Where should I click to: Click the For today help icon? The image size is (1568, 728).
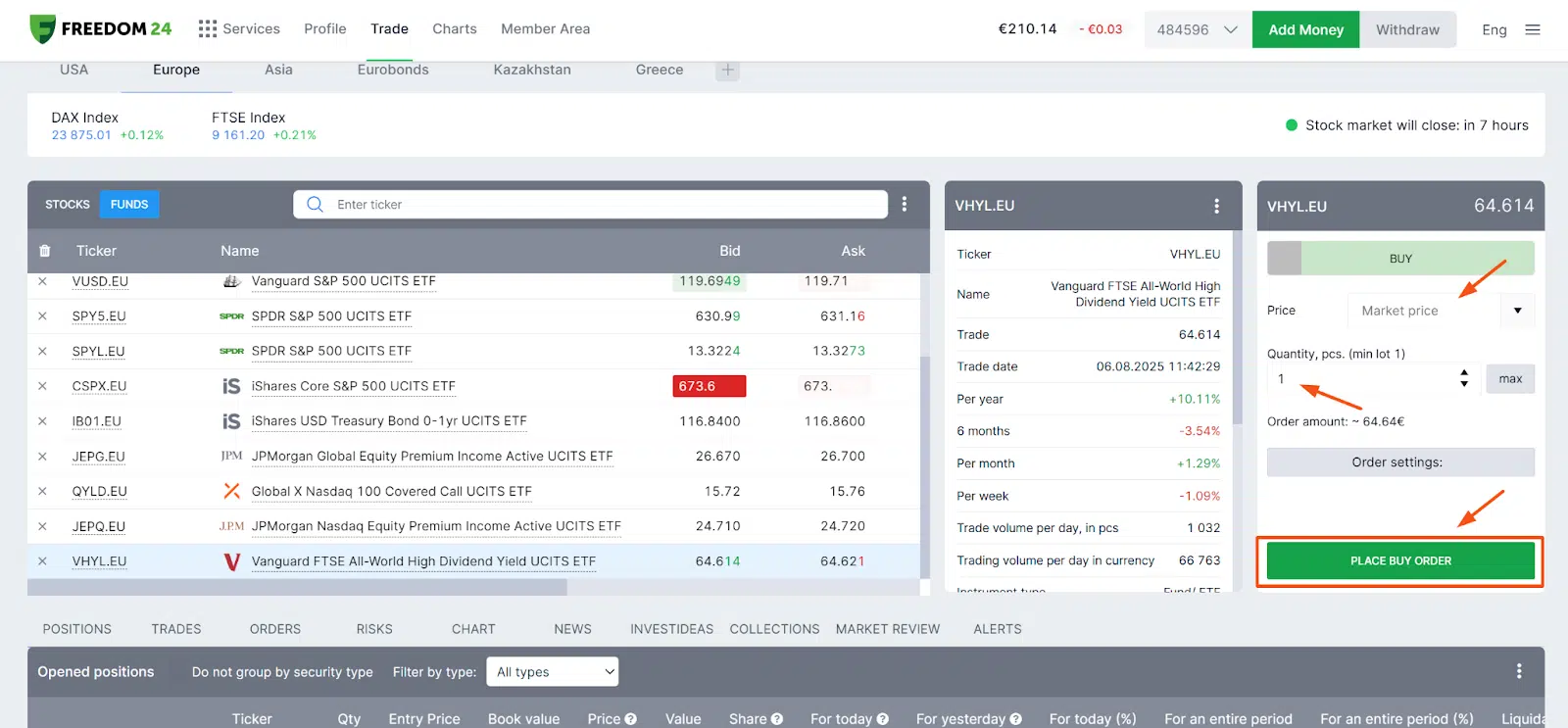[882, 719]
